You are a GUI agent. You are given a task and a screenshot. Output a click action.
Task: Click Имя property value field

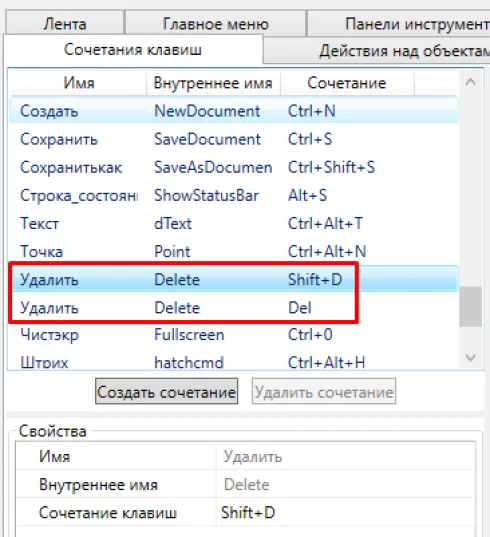point(346,456)
